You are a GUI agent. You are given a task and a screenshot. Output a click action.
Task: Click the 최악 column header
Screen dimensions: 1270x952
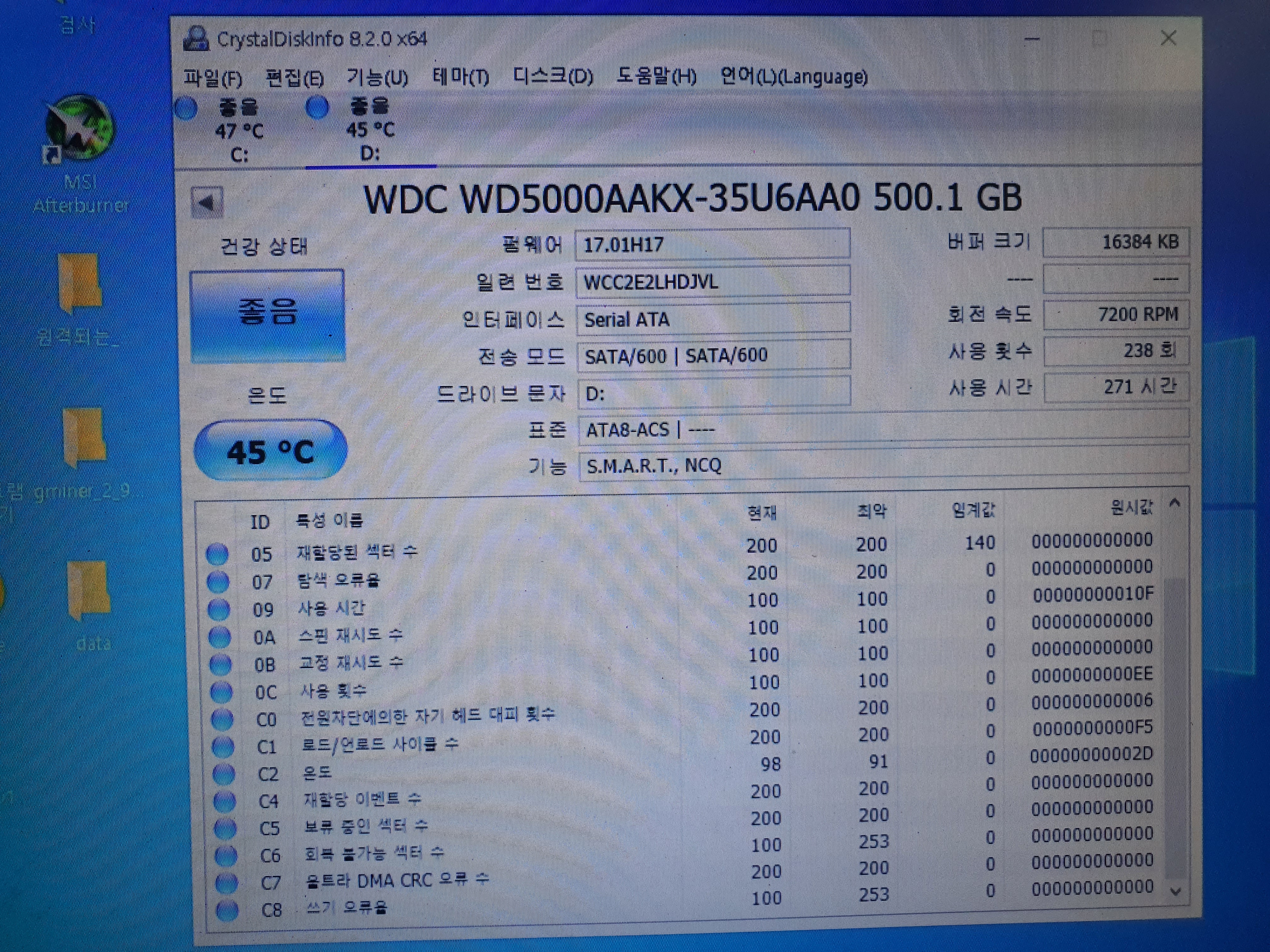coord(872,511)
